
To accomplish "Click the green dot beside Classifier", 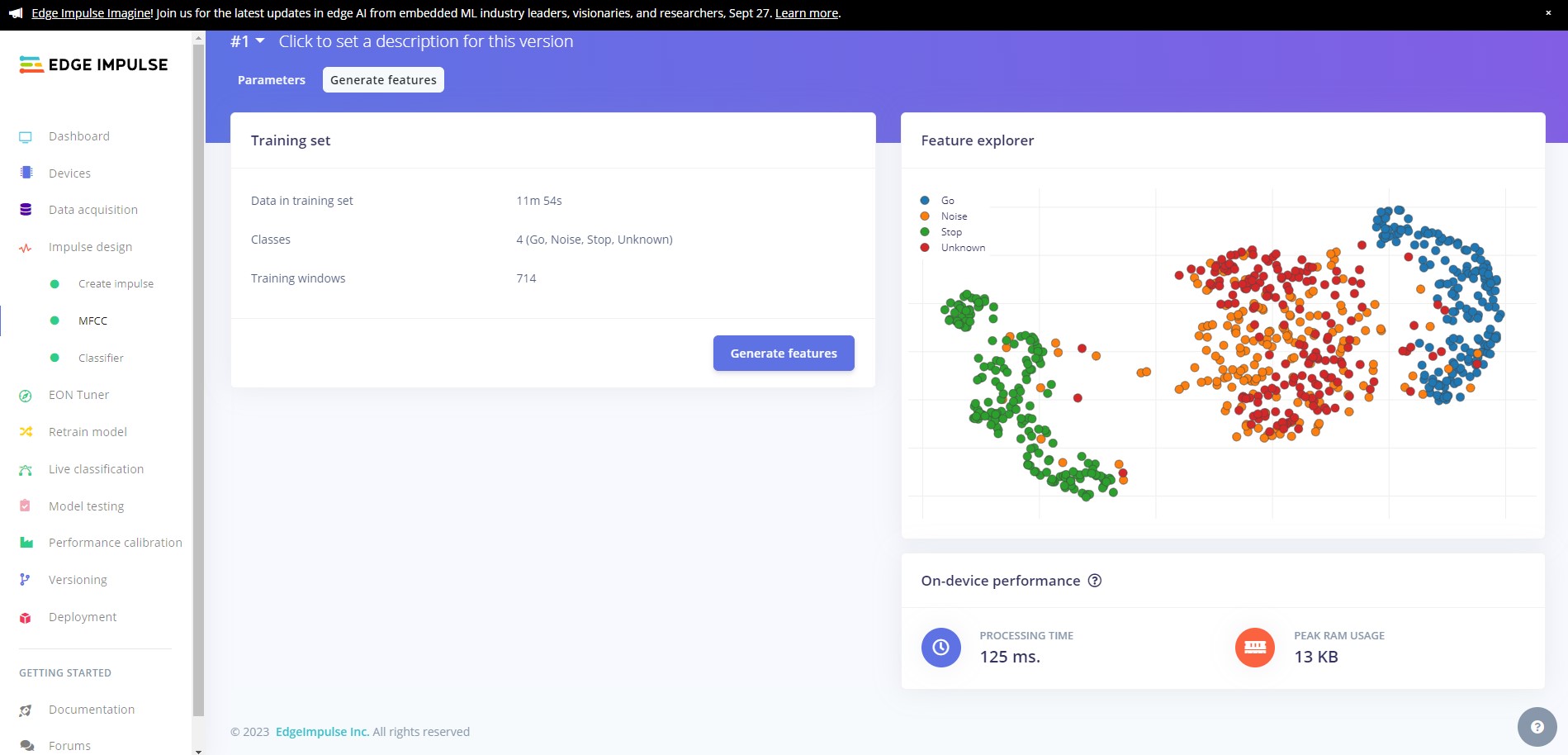I will point(54,358).
